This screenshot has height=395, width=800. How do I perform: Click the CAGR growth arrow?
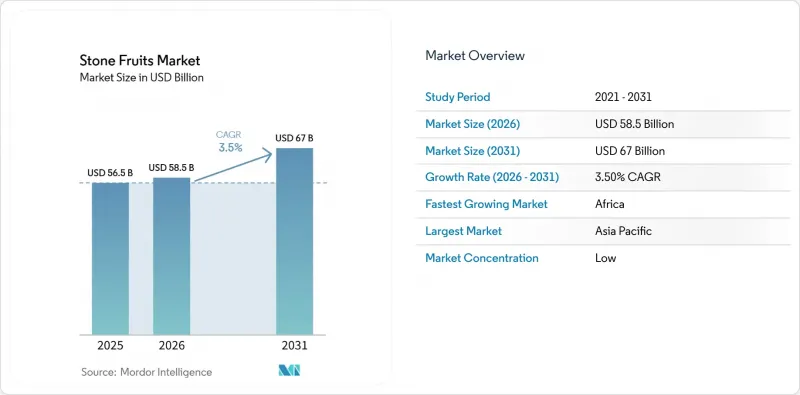233,166
